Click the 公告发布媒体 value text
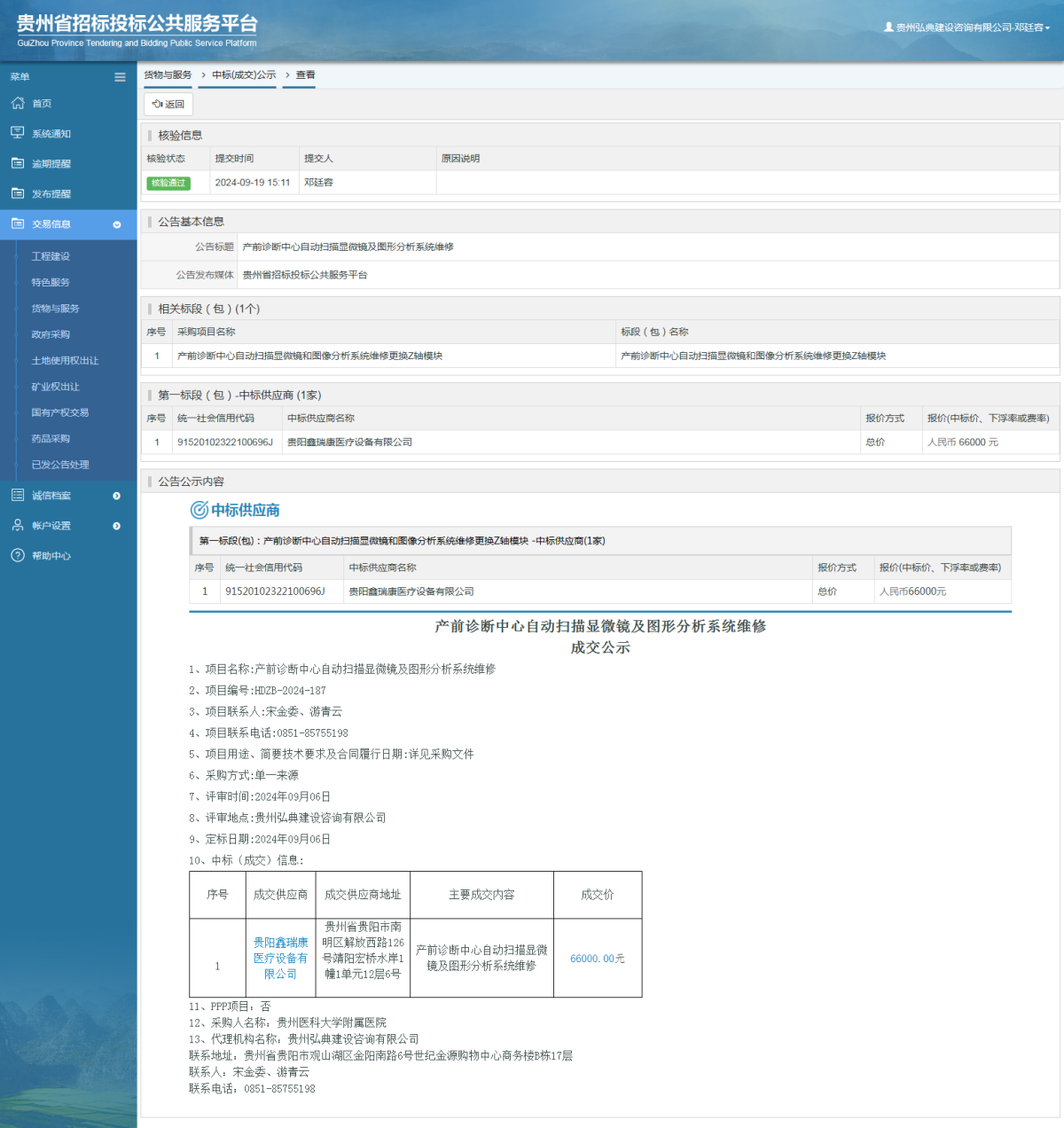The width and height of the screenshot is (1064, 1128). tap(305, 275)
